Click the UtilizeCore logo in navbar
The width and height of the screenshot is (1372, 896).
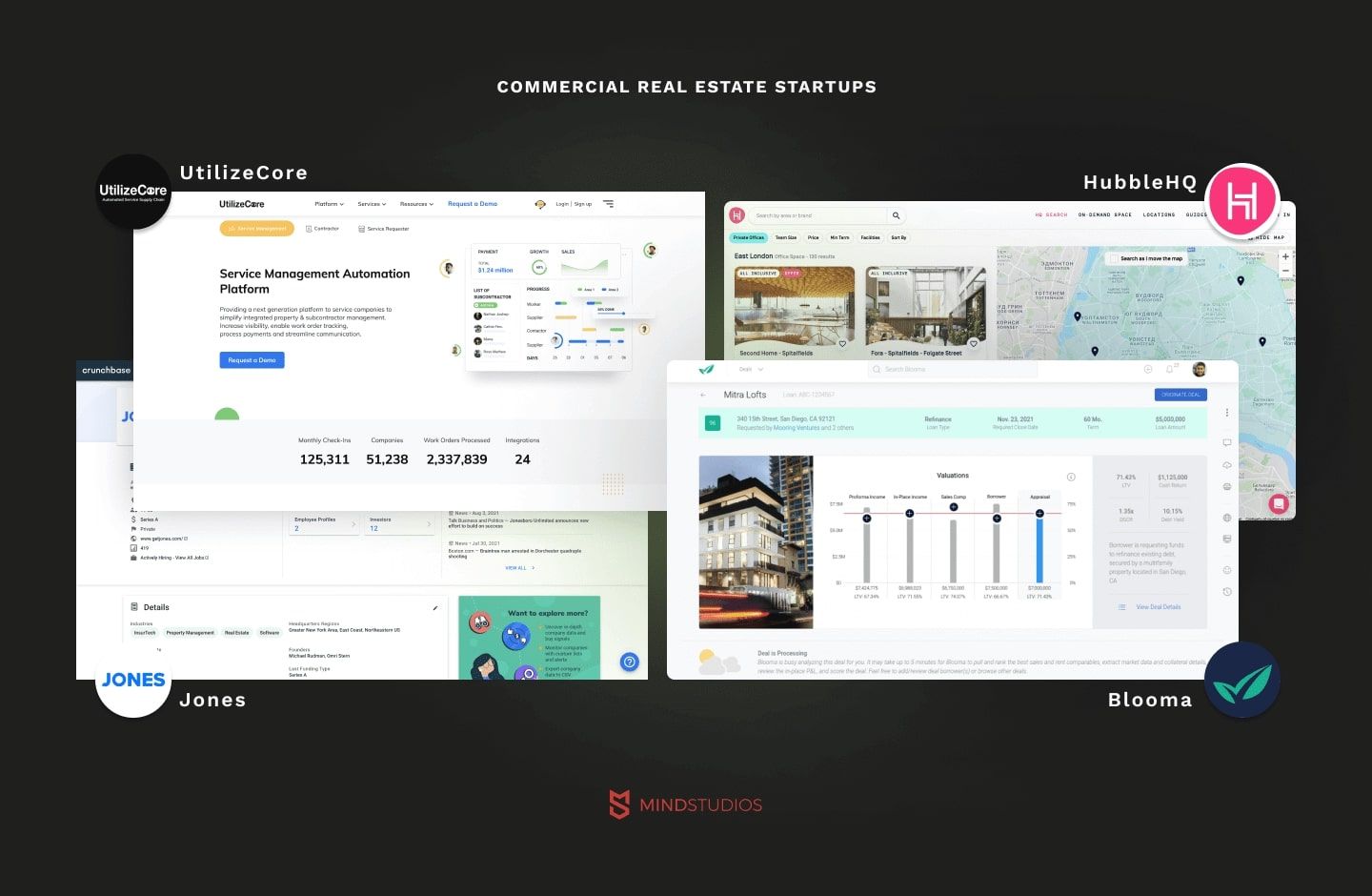pyautogui.click(x=242, y=204)
